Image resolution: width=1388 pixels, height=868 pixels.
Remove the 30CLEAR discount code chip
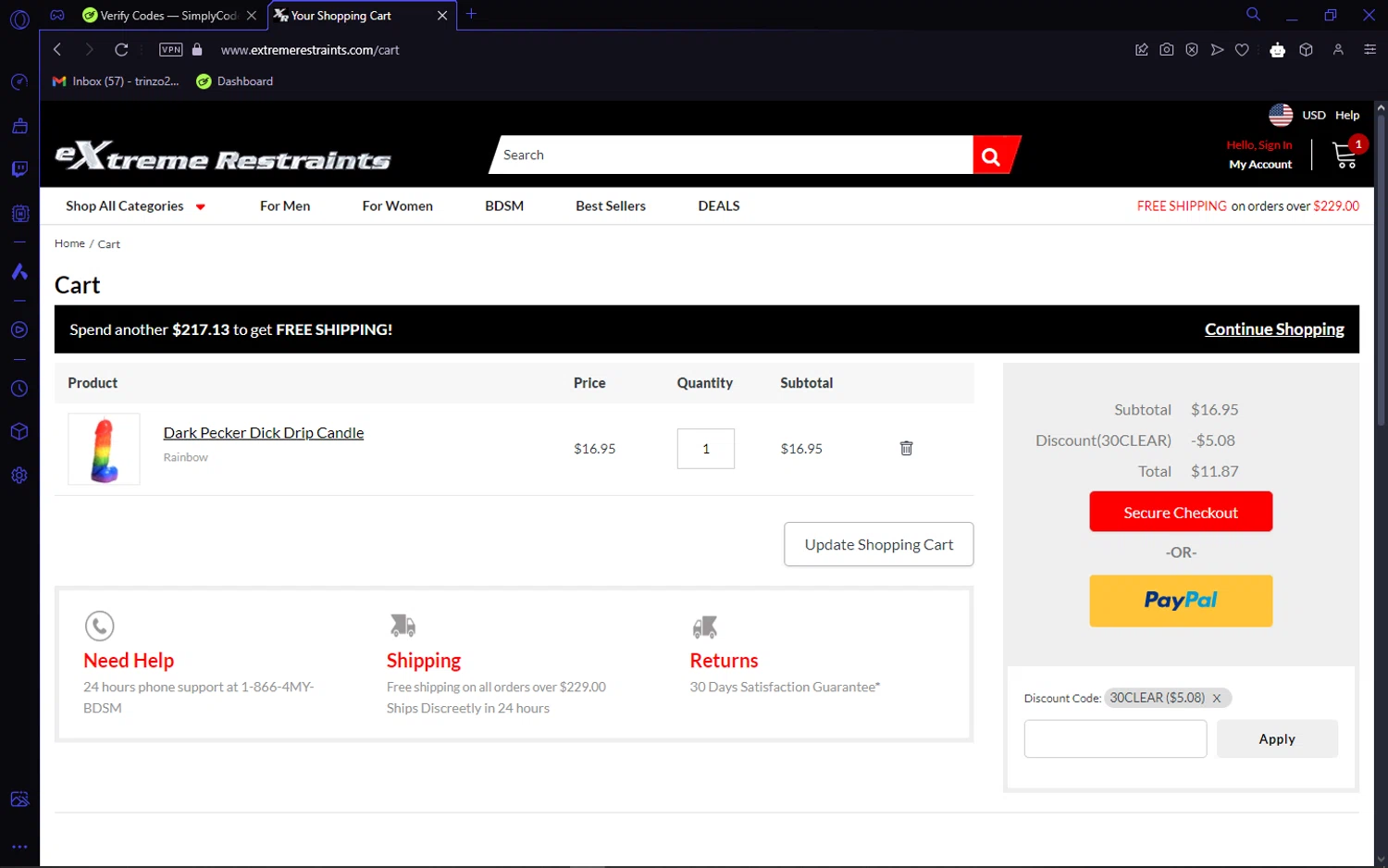(1217, 699)
